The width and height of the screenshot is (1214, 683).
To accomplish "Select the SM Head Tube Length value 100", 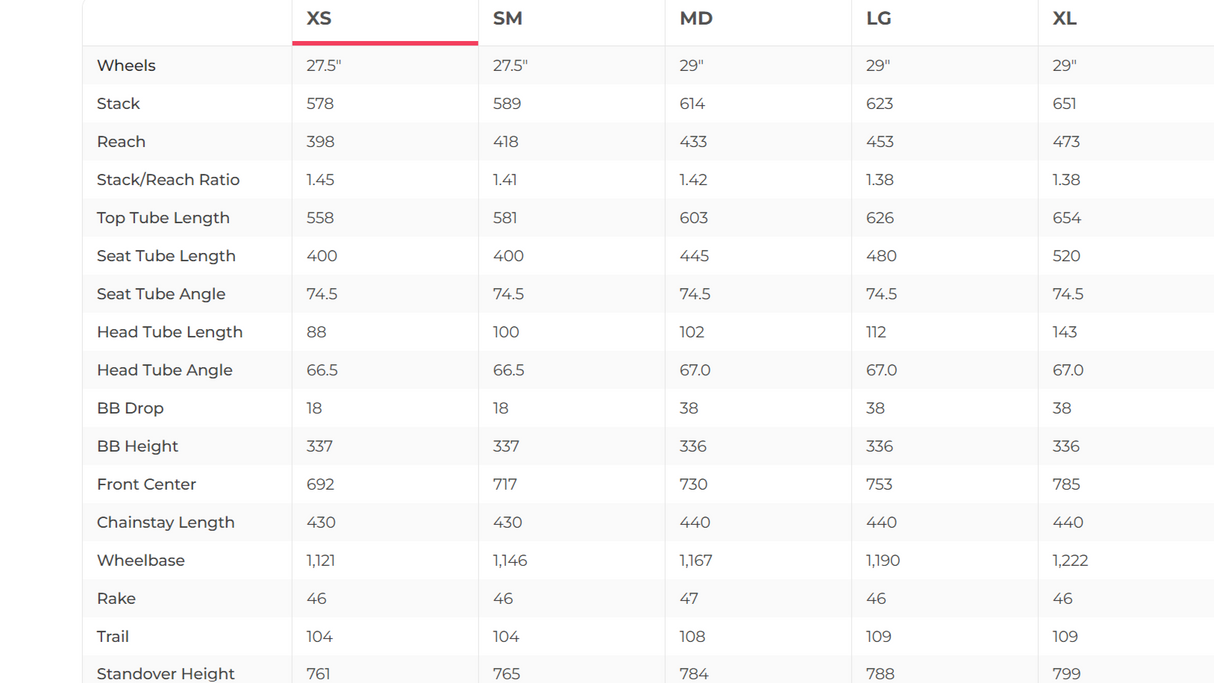I will click(x=506, y=332).
